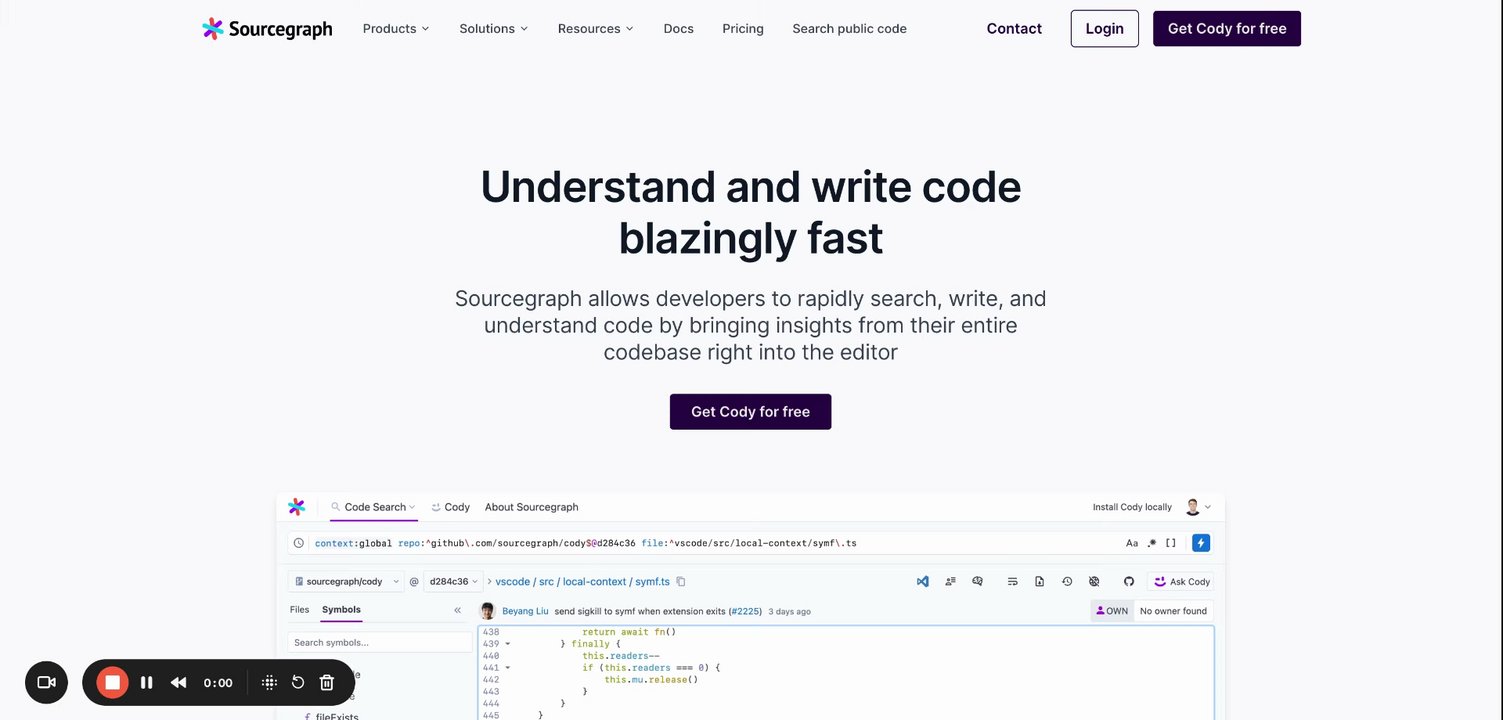This screenshot has width=1503, height=720.
Task: Click the Sourcegraph logo in the header
Action: pos(267,29)
